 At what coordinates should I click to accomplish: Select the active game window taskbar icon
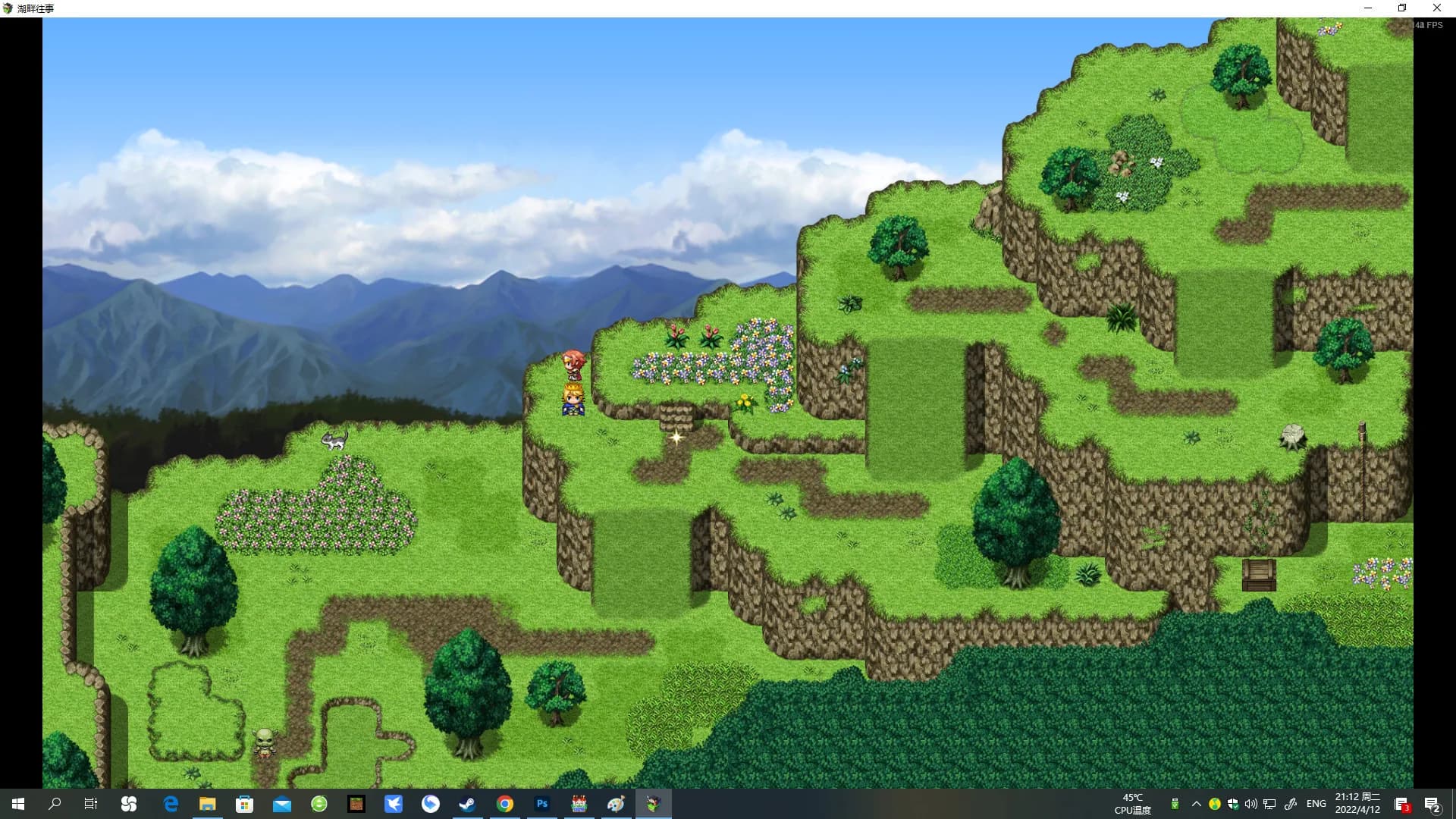pos(654,804)
